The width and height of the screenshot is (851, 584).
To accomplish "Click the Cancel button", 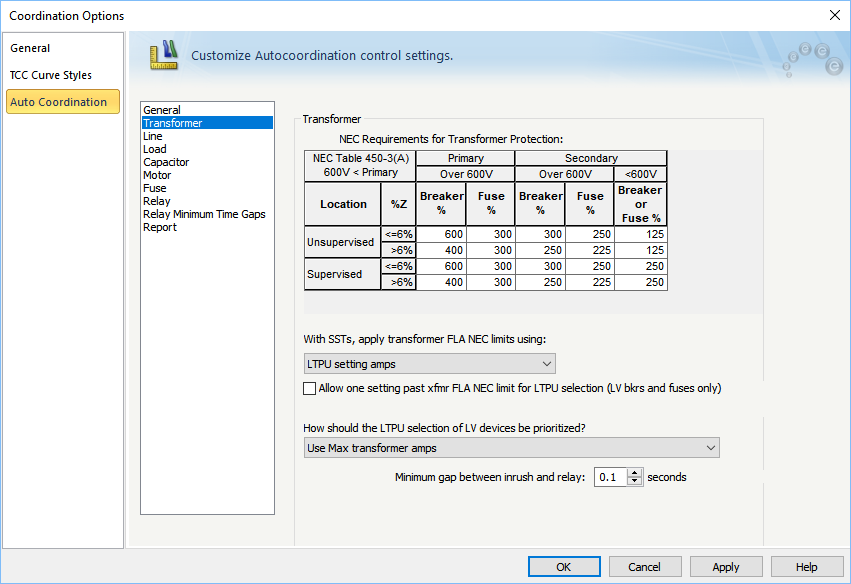I will (x=645, y=567).
